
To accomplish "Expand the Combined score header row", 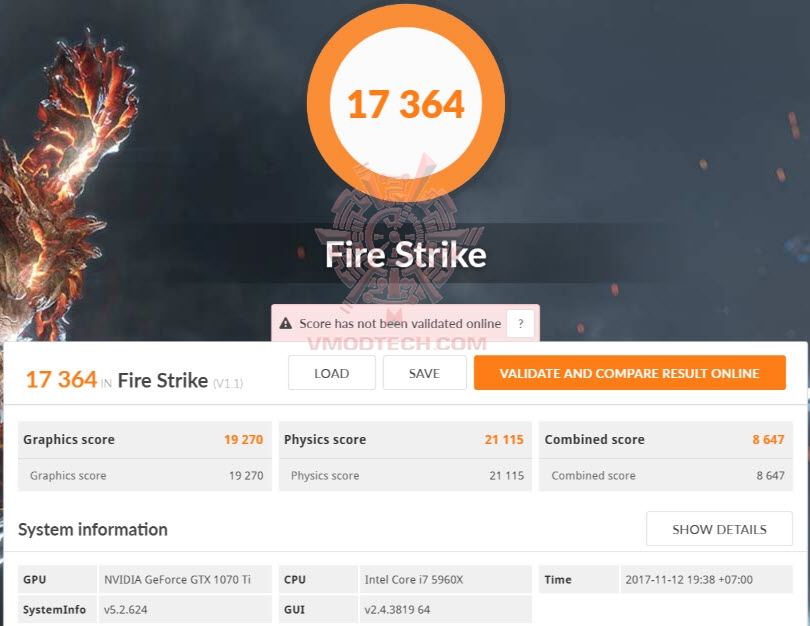I will pos(665,440).
